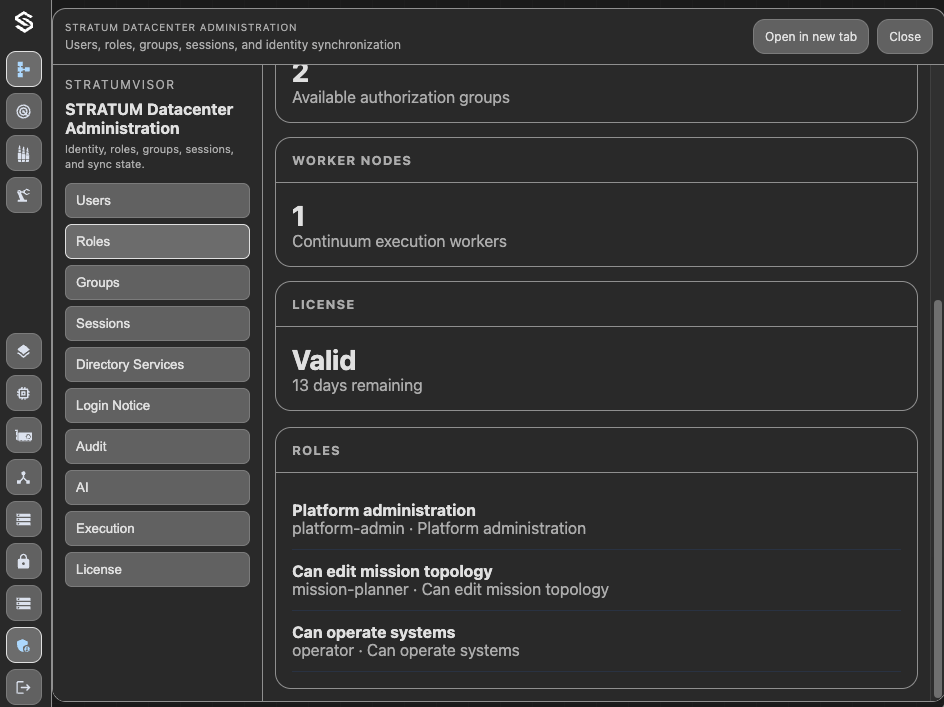Open Directory Services settings
Screen dimensions: 944x707
pyautogui.click(x=157, y=364)
